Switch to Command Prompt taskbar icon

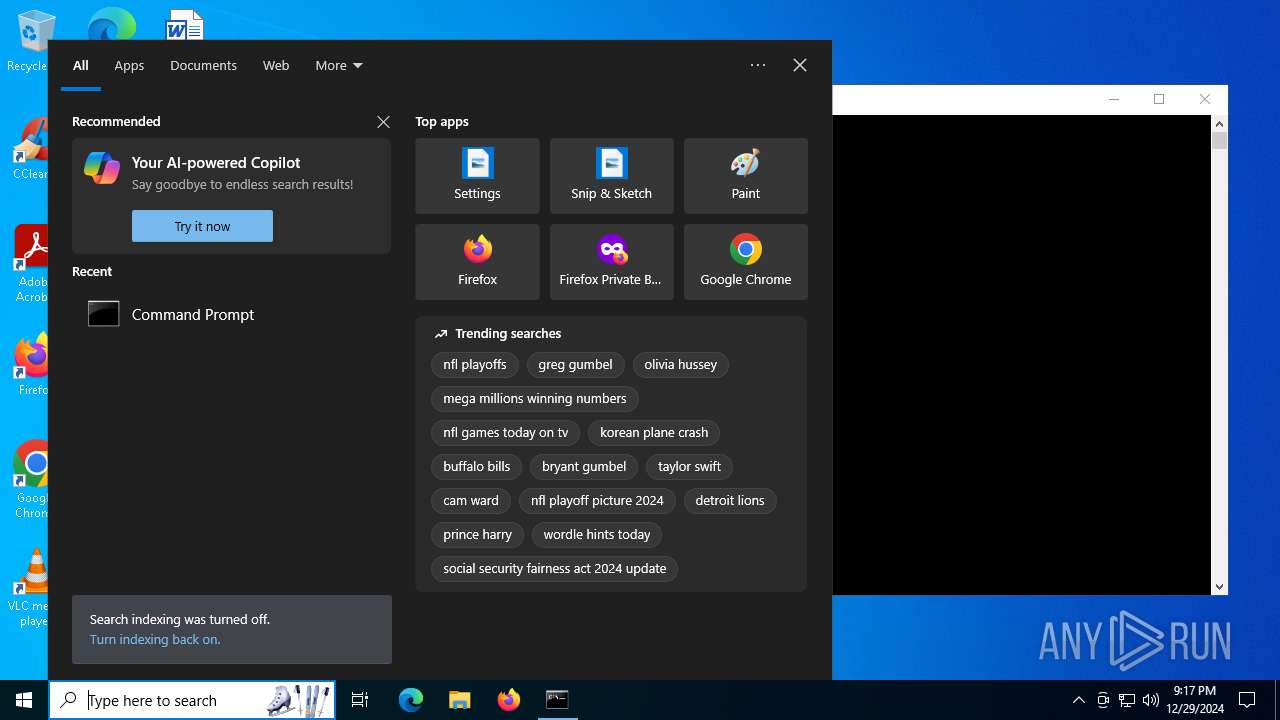tap(557, 700)
